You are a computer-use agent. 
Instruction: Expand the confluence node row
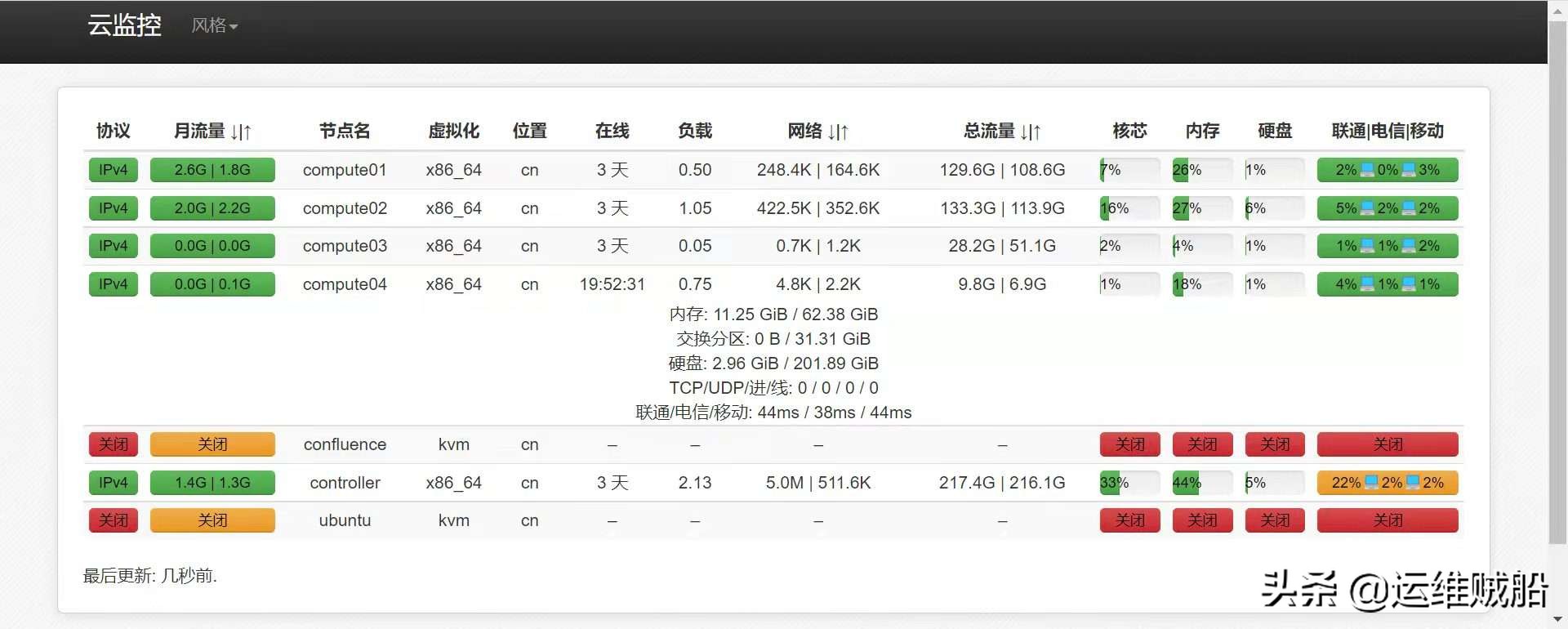coord(773,444)
